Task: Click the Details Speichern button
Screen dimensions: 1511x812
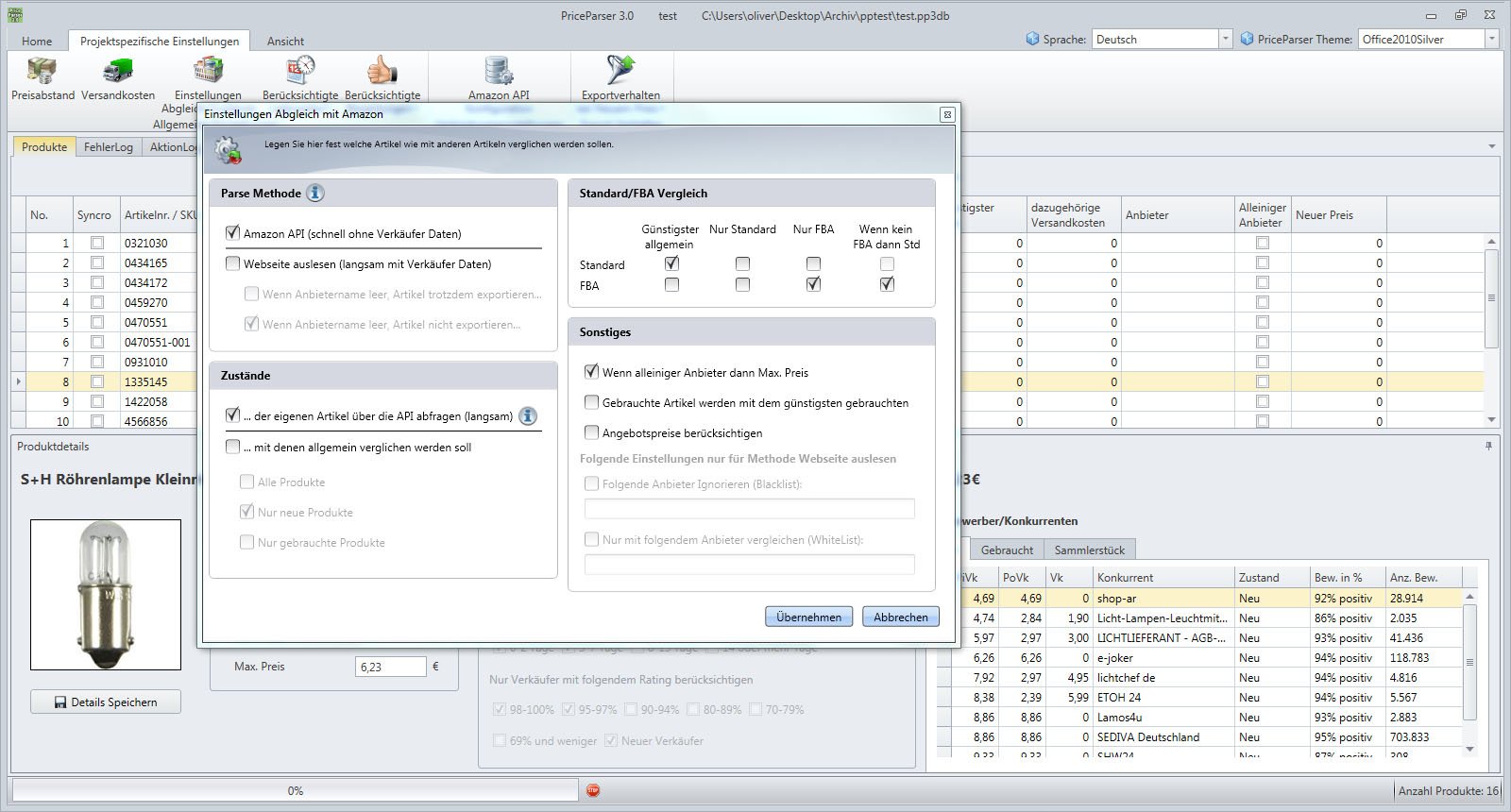Action: [x=106, y=702]
